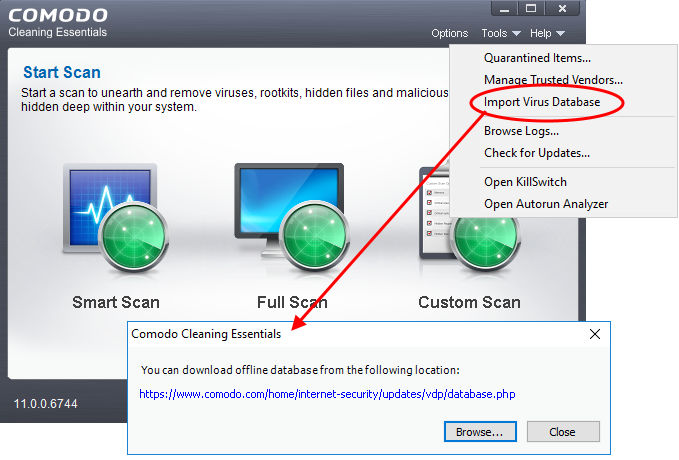The width and height of the screenshot is (679, 460).
Task: Open Manage Trusted Vendors entry
Action: [553, 80]
